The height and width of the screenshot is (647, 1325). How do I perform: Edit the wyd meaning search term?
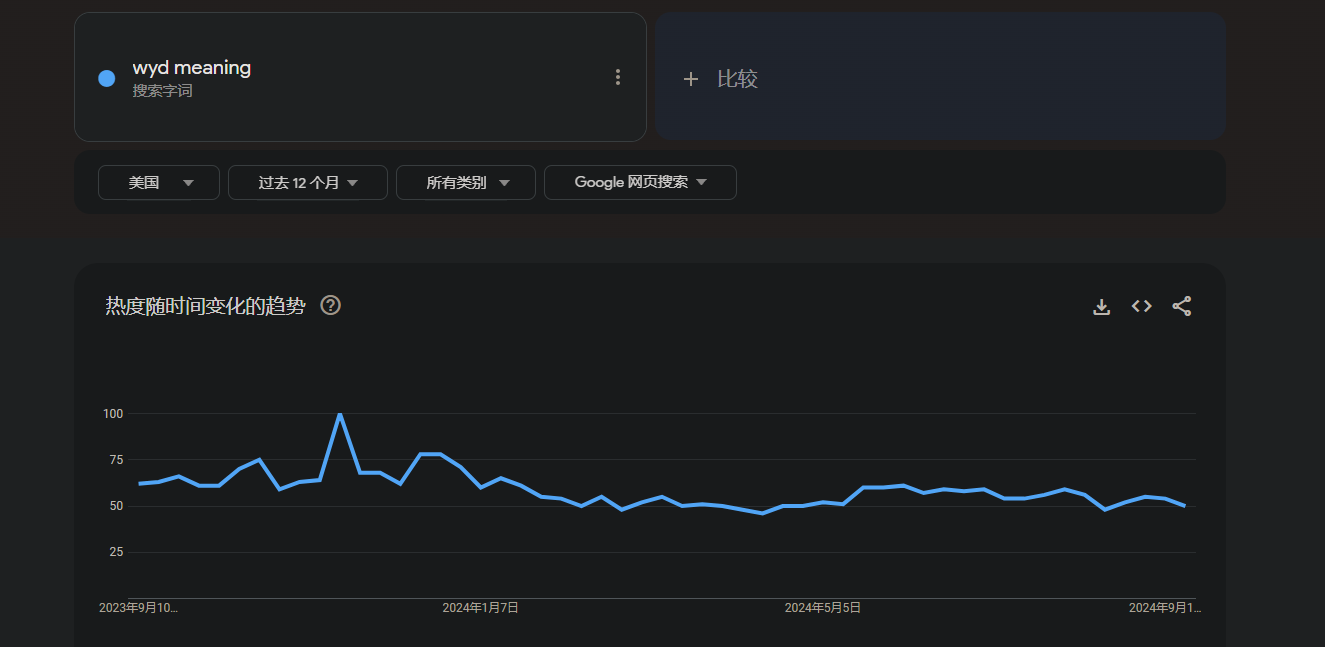click(x=192, y=68)
